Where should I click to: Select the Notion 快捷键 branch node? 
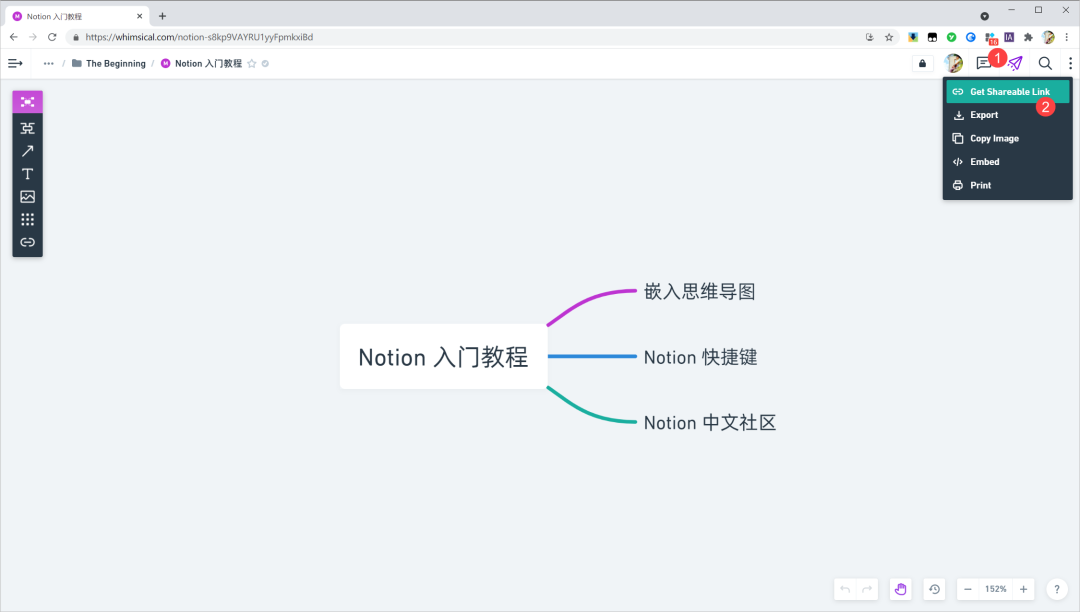coord(700,357)
